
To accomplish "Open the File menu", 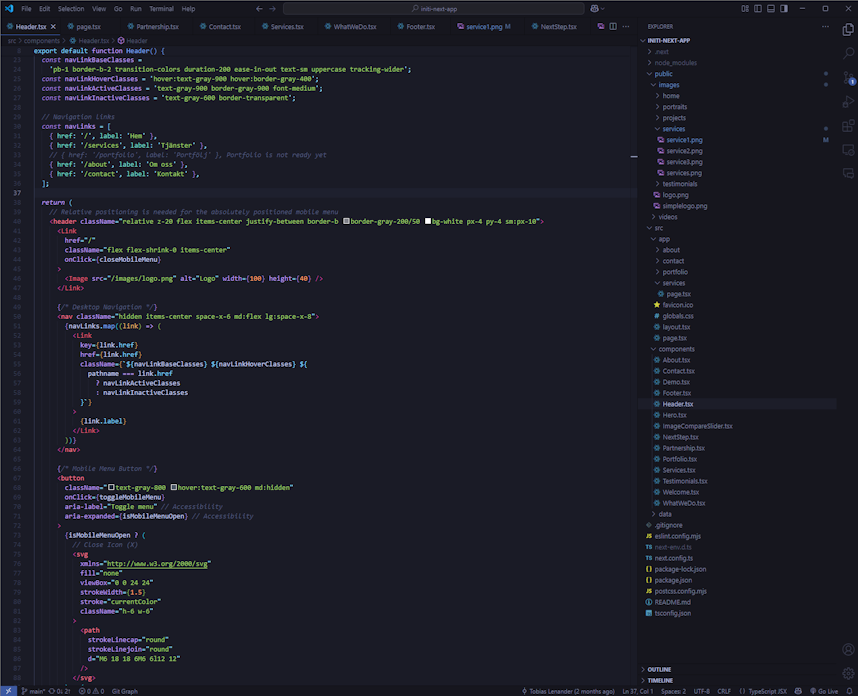I will click(26, 9).
